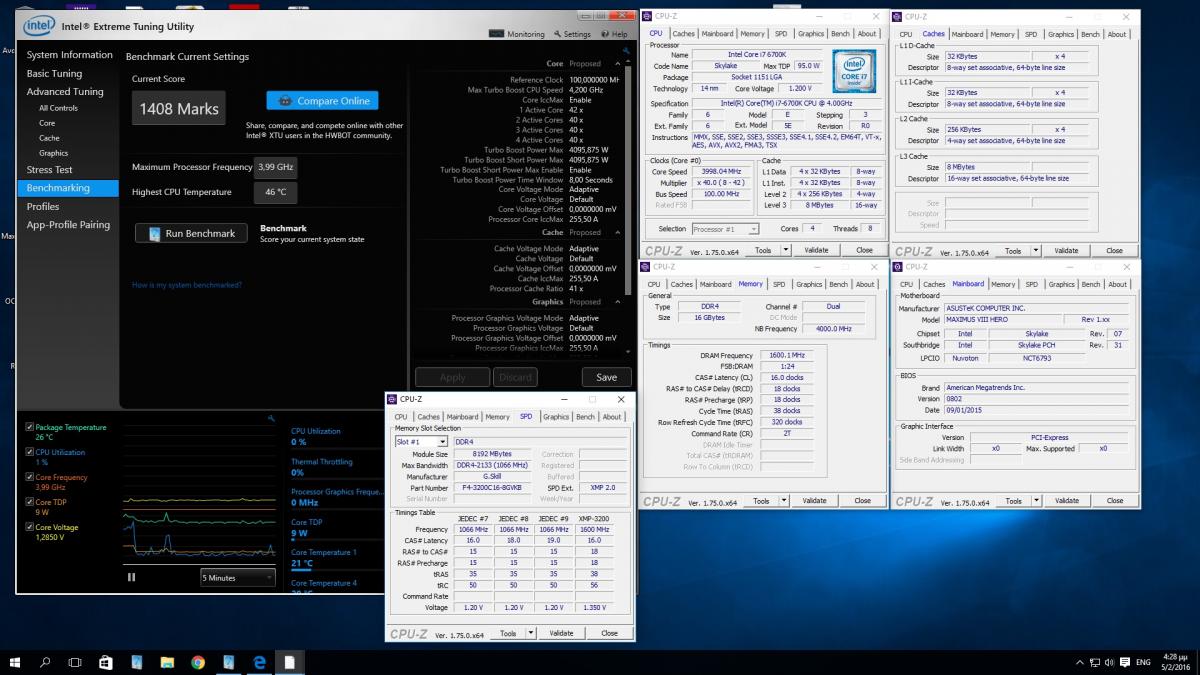Open Tools dropdown arrow in CPU-Z SPD window
This screenshot has height=675, width=1200.
pyautogui.click(x=529, y=633)
